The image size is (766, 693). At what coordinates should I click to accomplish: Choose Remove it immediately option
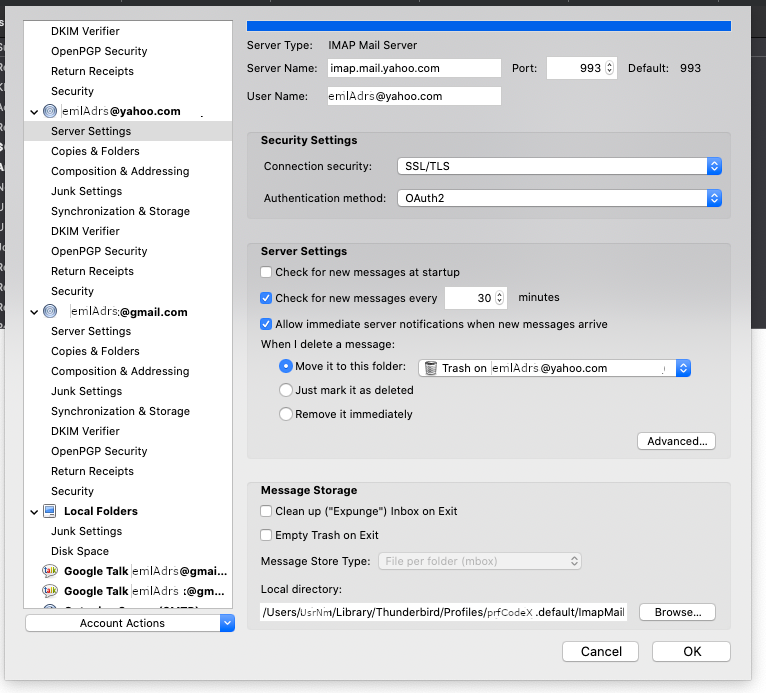286,414
